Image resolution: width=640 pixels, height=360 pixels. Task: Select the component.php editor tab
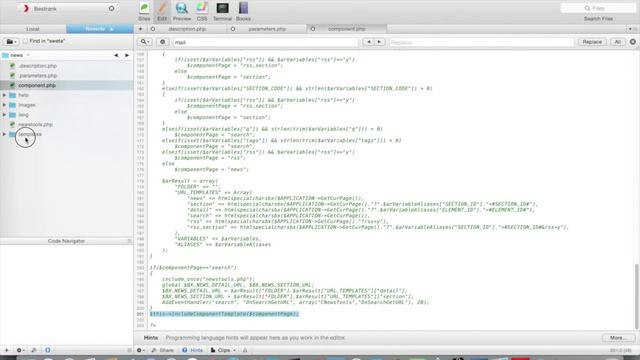[x=347, y=29]
